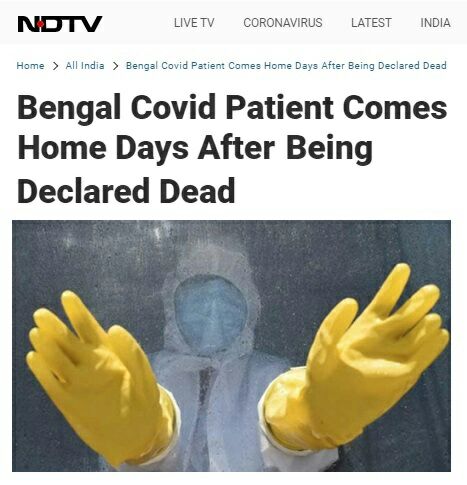Click the chevron after All India breadcrumb
The image size is (467, 485).
[115, 66]
